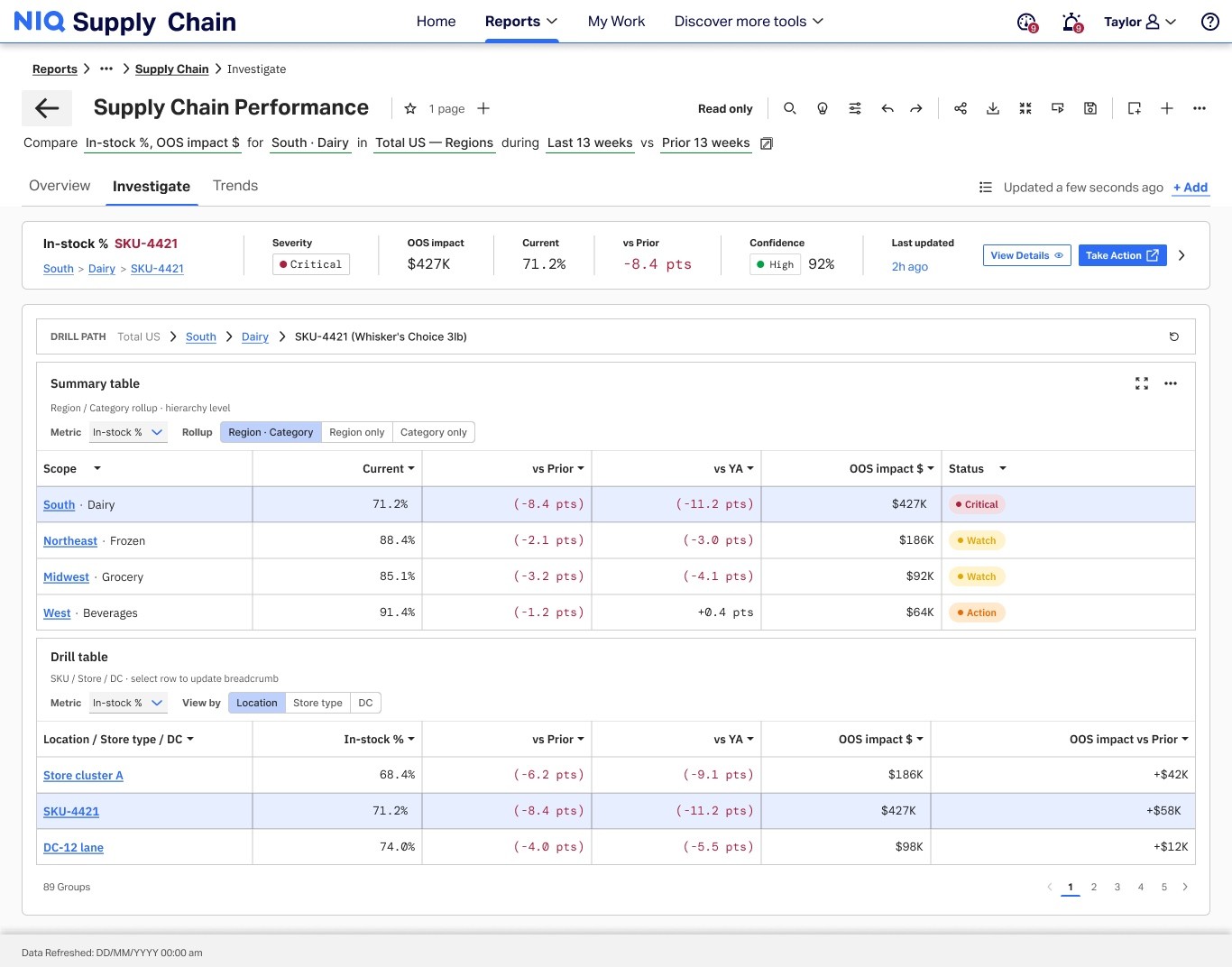
Task: Open the help question mark icon
Action: pyautogui.click(x=1210, y=22)
